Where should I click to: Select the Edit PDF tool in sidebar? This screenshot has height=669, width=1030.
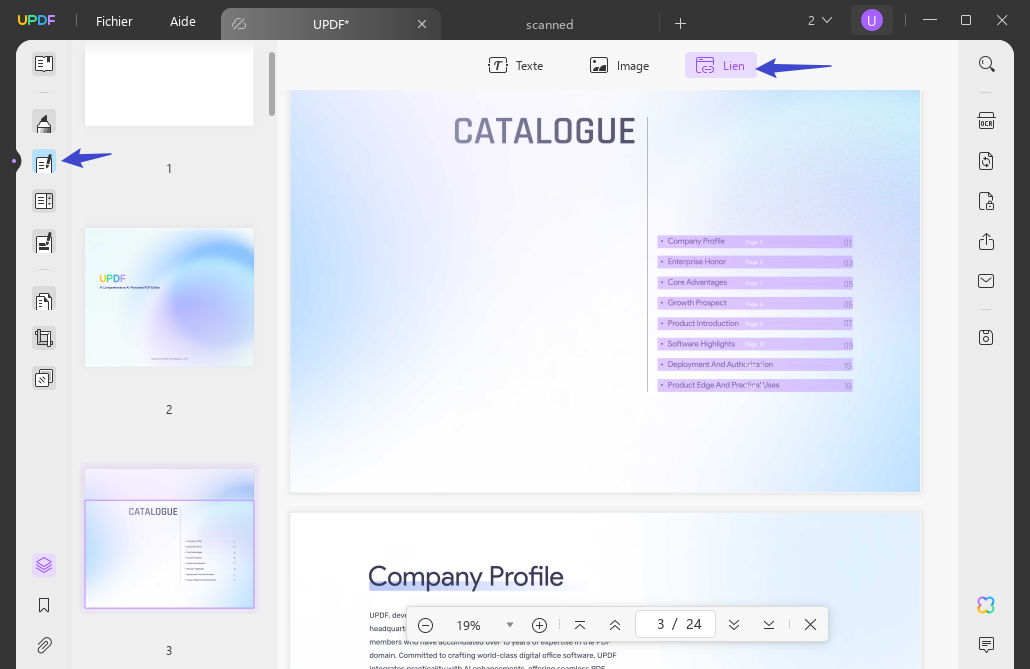pos(44,162)
